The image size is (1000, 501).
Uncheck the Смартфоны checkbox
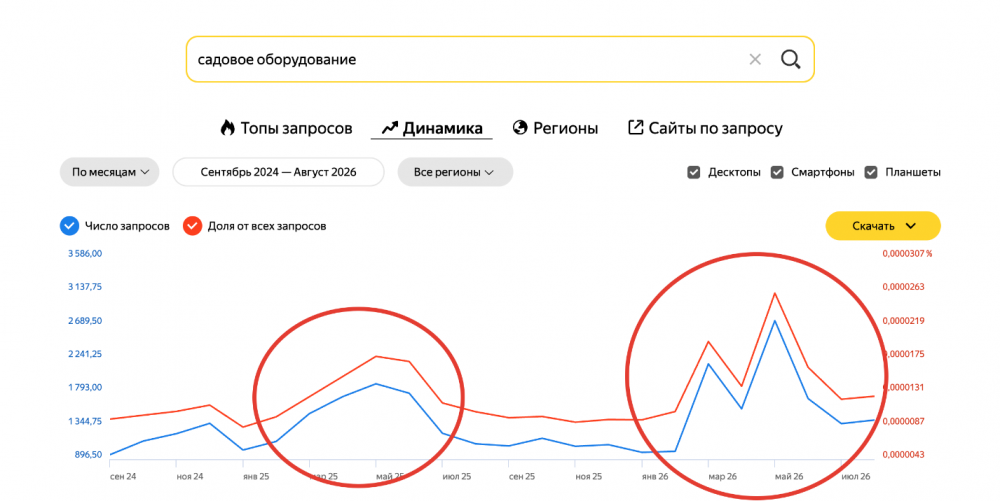(x=777, y=172)
